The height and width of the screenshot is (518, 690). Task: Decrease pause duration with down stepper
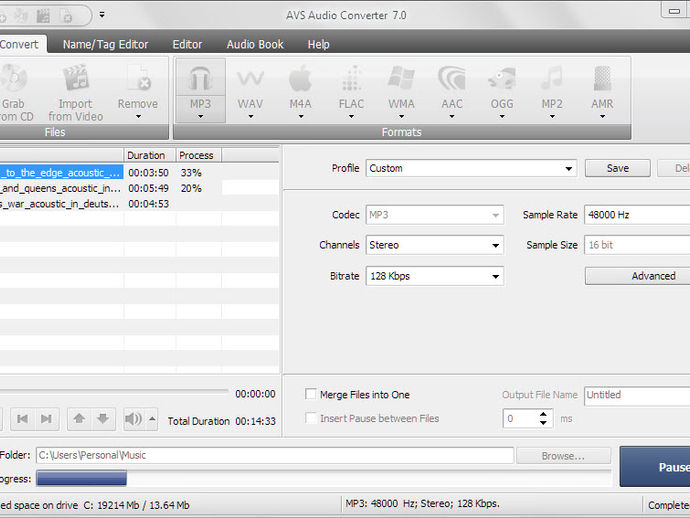[543, 422]
